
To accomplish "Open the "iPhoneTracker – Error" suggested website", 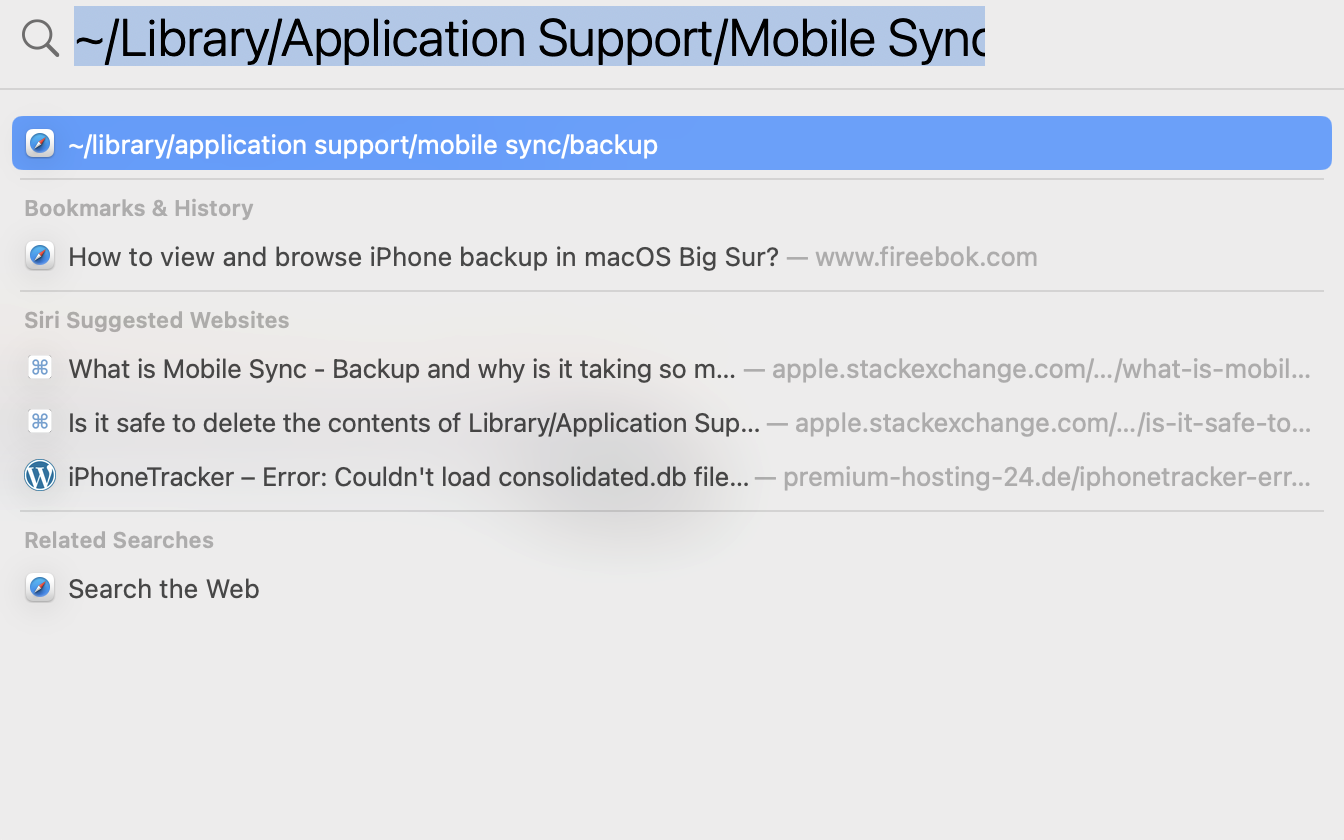I will [x=408, y=477].
